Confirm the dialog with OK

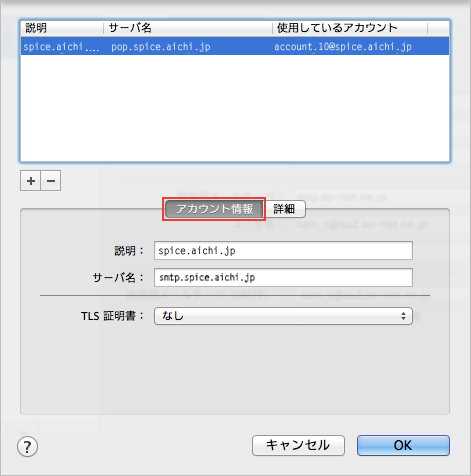(x=403, y=445)
